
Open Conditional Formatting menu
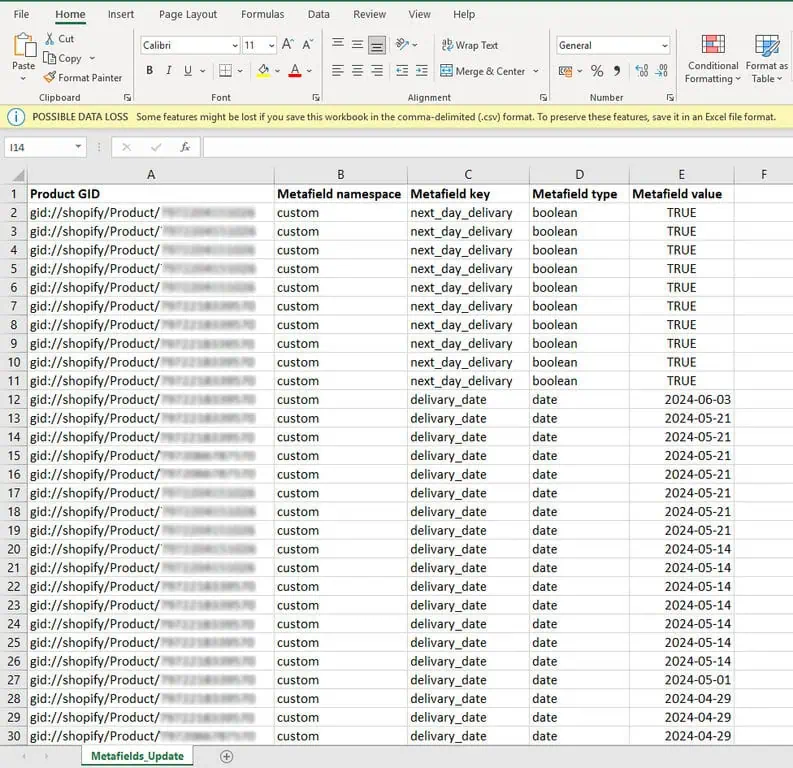[713, 59]
